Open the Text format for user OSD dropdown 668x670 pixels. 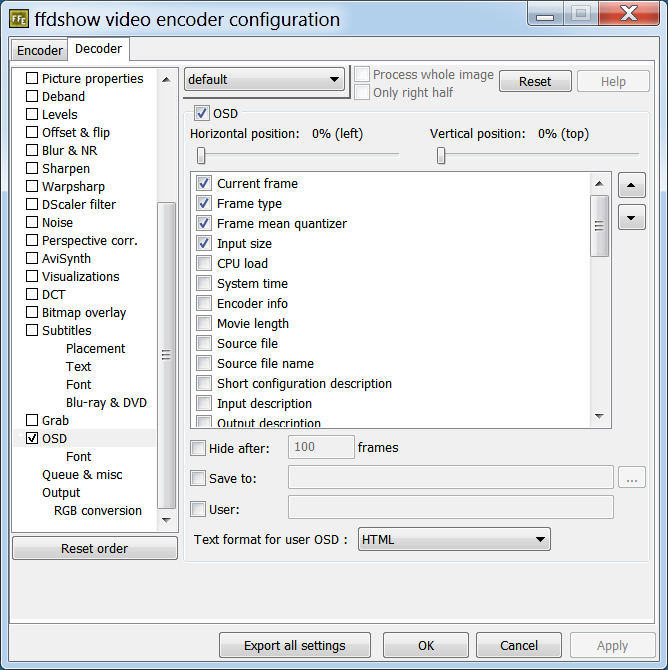click(454, 539)
